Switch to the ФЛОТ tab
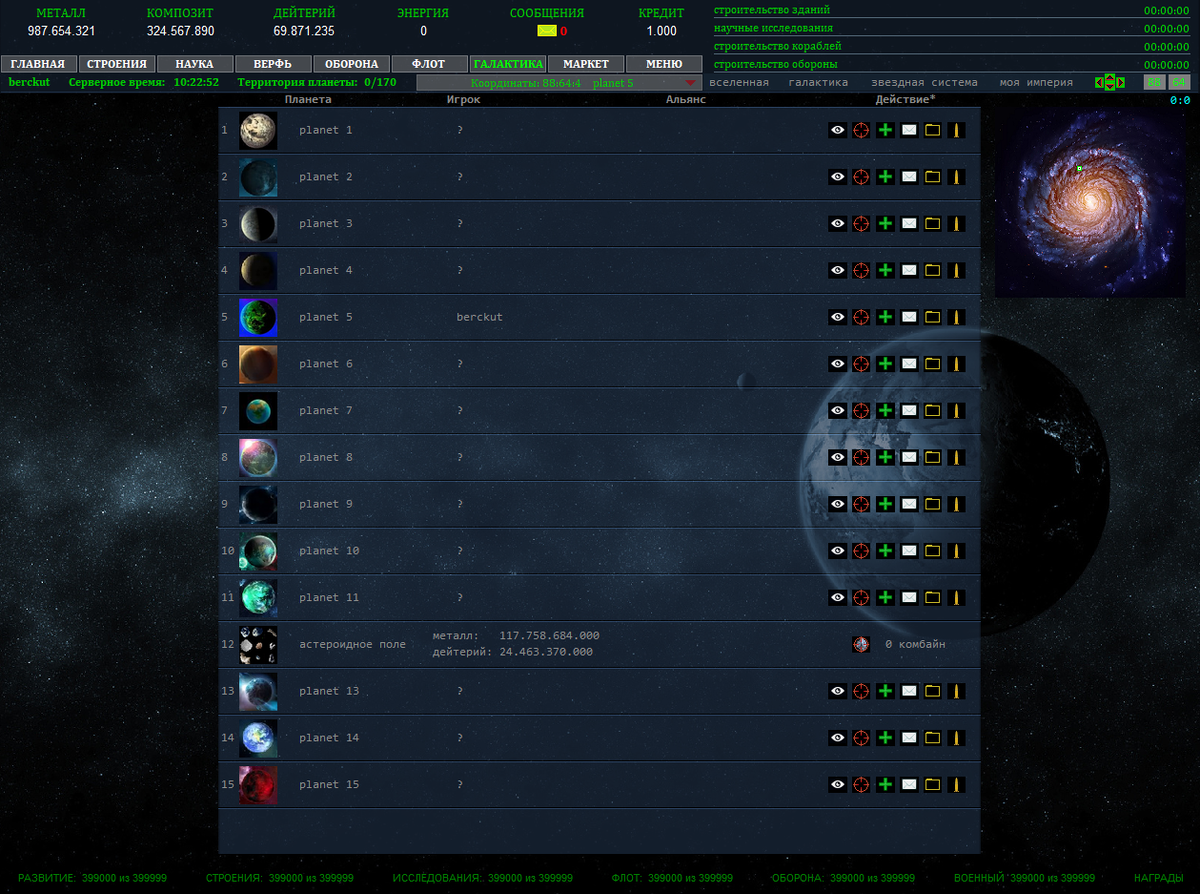 428,64
